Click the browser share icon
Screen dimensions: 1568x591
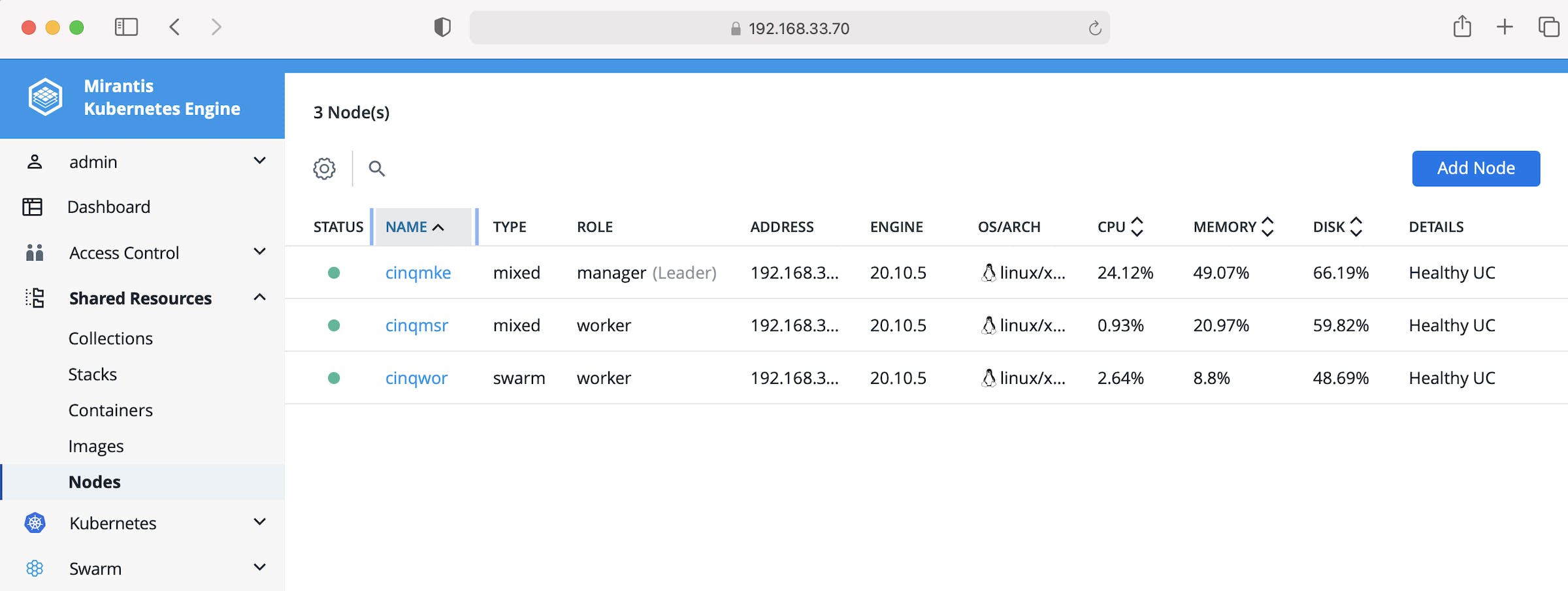(1462, 27)
